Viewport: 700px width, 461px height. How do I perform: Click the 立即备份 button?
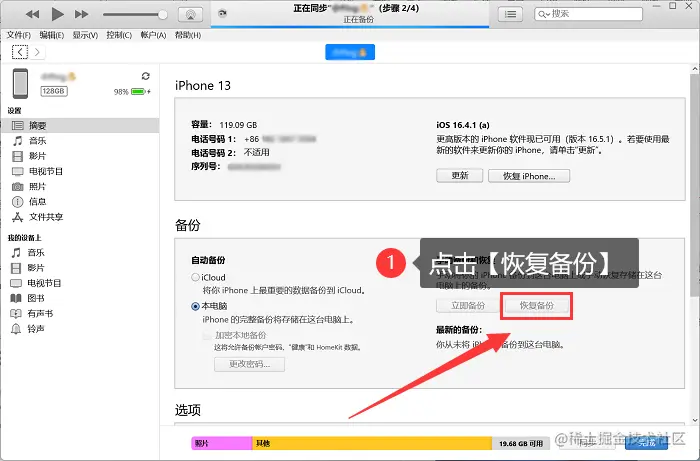click(467, 306)
